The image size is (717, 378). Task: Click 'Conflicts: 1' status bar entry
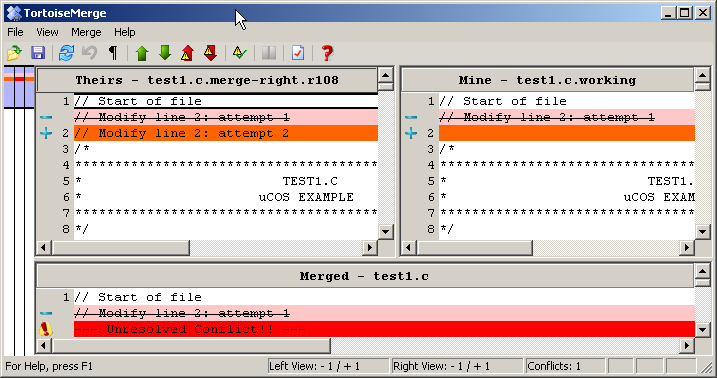[x=566, y=366]
